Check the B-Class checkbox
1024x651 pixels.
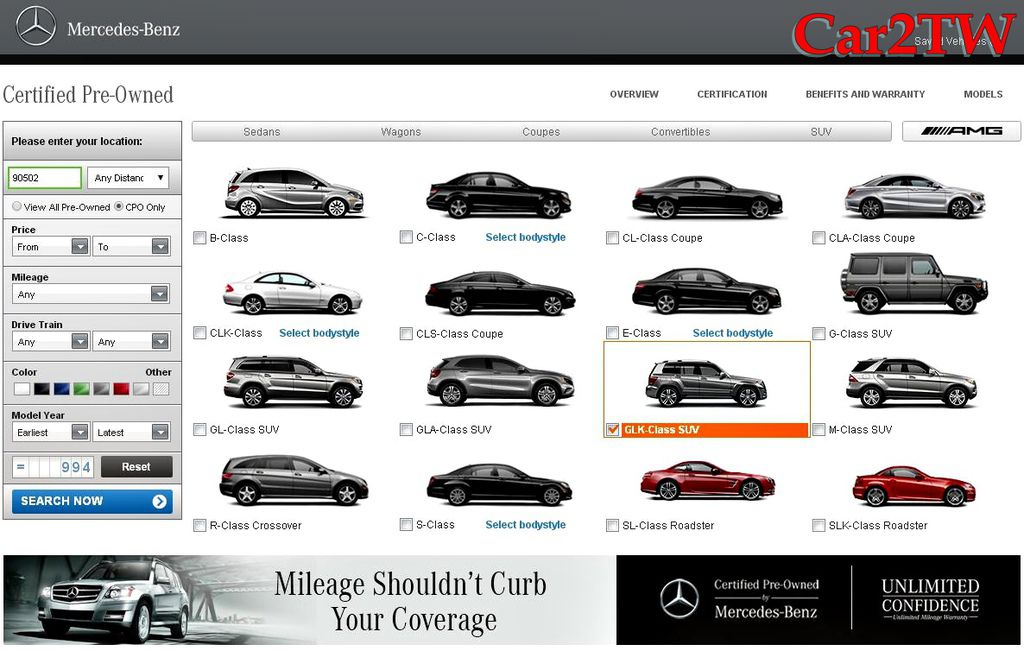pyautogui.click(x=200, y=238)
